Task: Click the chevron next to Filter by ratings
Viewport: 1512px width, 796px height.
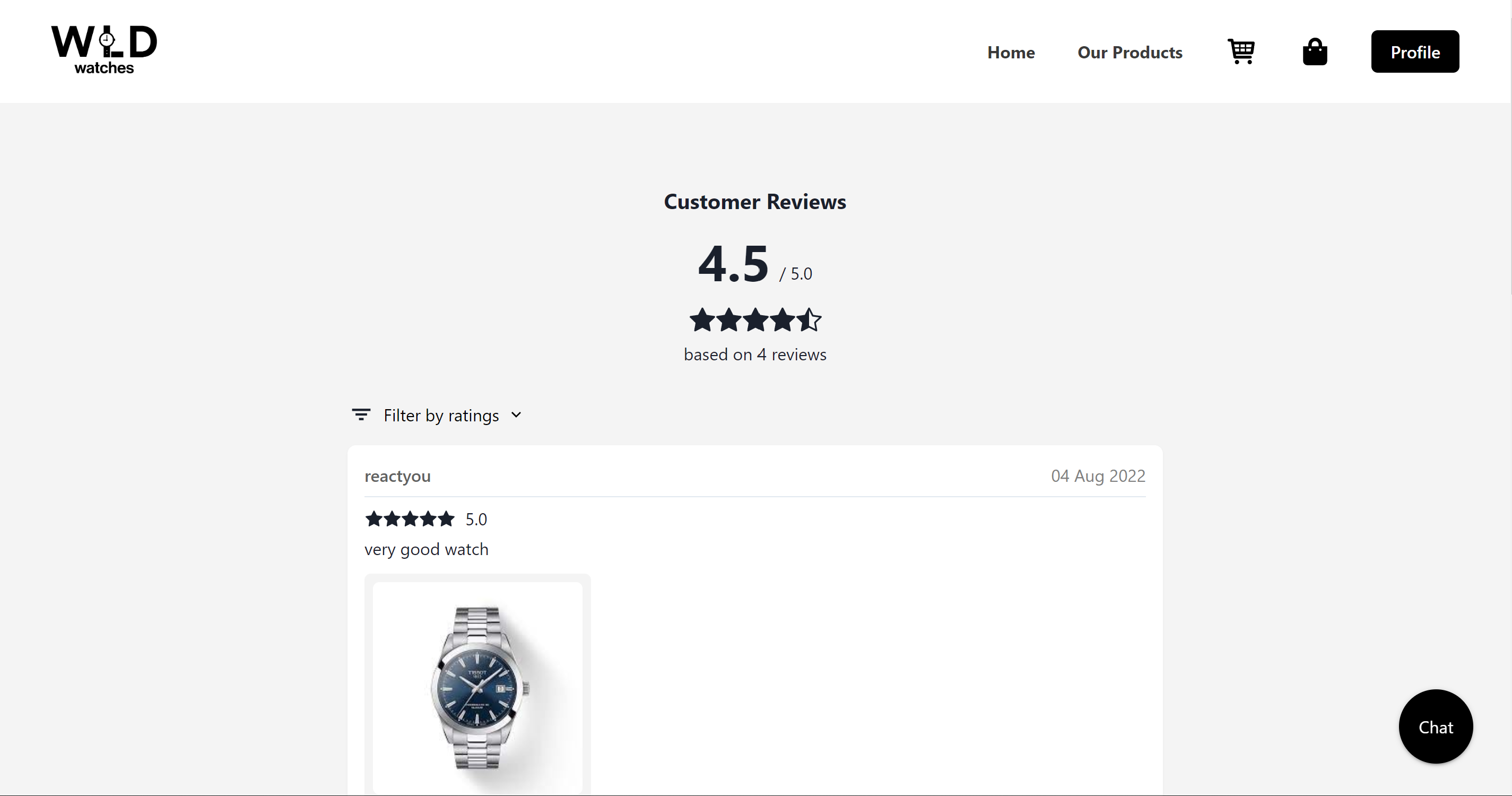Action: [516, 415]
